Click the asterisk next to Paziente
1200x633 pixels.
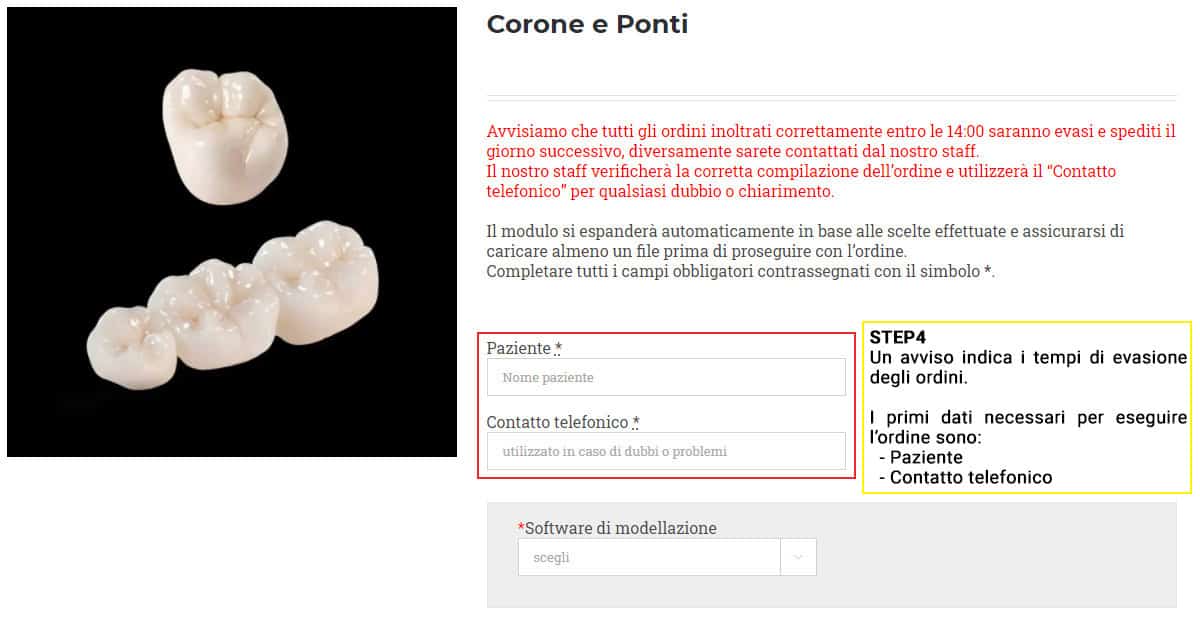pos(558,347)
